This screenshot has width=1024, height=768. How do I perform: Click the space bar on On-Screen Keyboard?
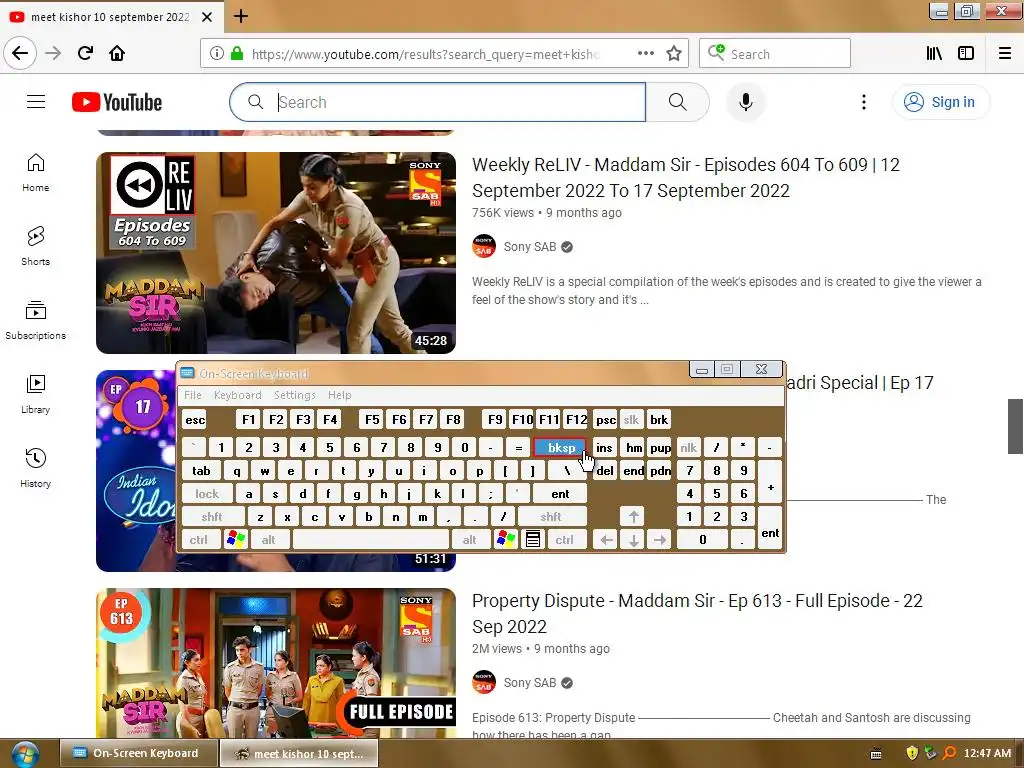(371, 540)
